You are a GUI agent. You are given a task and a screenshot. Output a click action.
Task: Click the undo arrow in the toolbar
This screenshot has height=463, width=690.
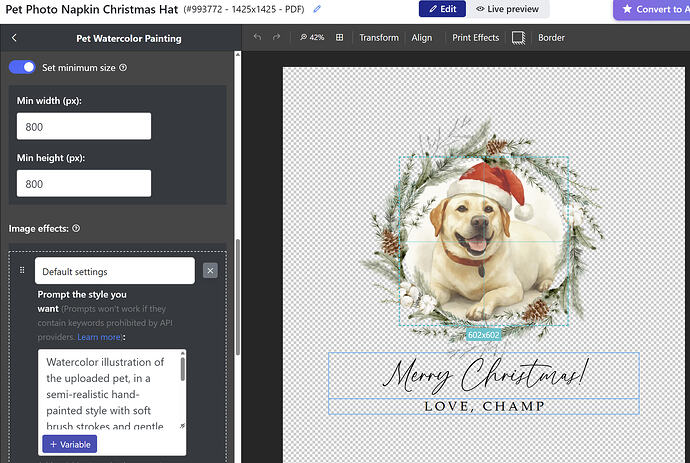pos(257,37)
